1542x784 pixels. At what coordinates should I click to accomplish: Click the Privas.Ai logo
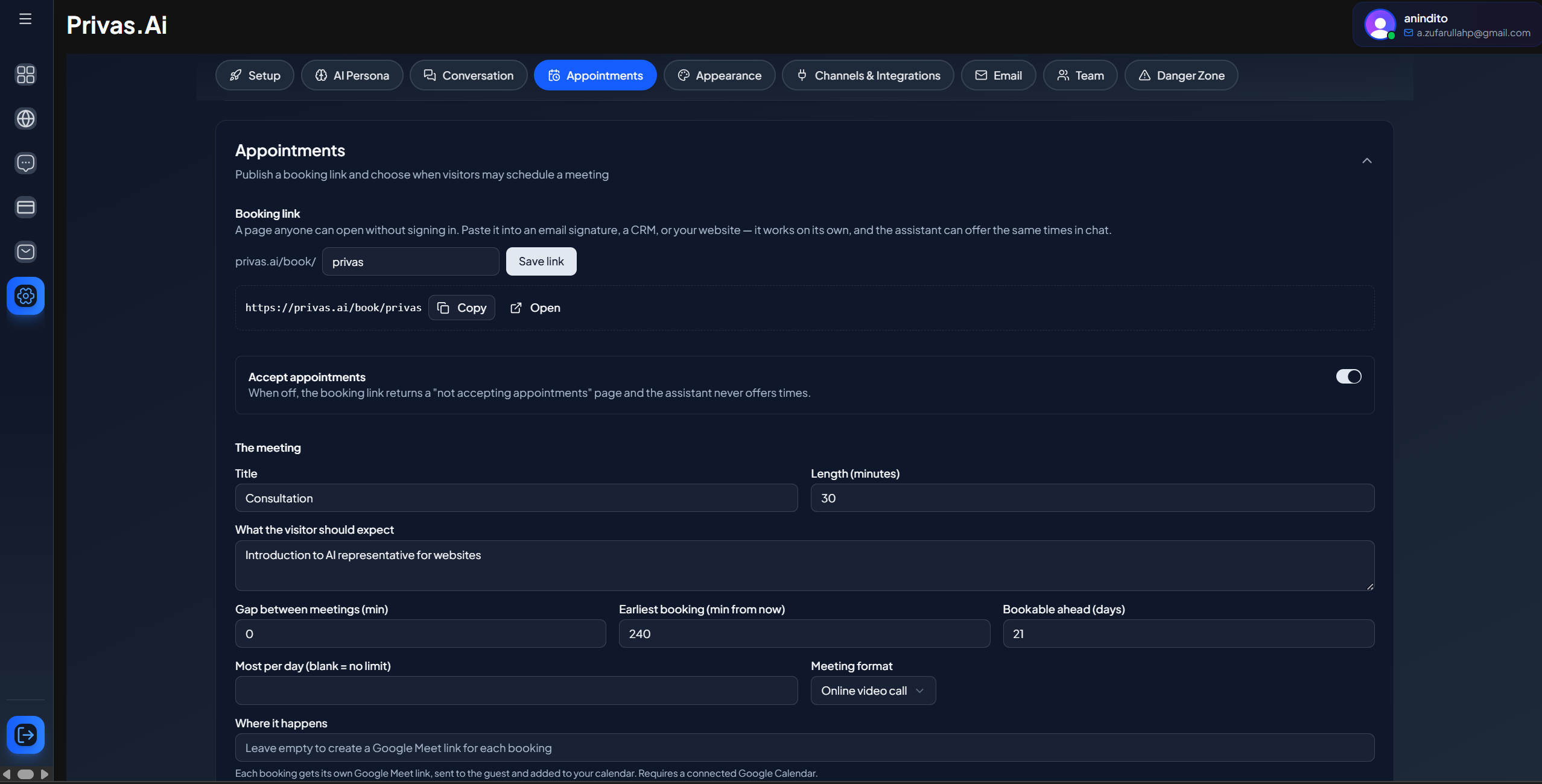click(x=116, y=25)
